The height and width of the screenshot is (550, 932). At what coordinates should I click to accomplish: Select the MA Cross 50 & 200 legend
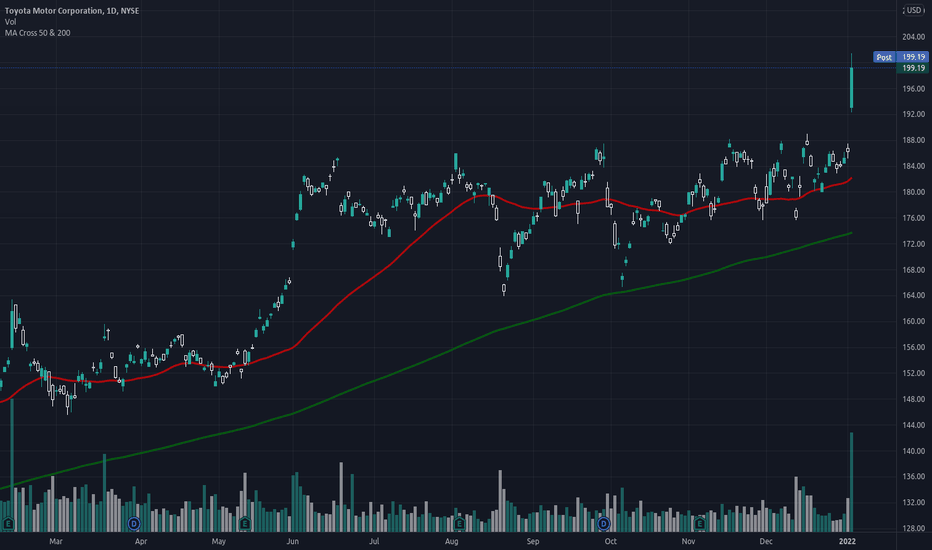[x=37, y=33]
